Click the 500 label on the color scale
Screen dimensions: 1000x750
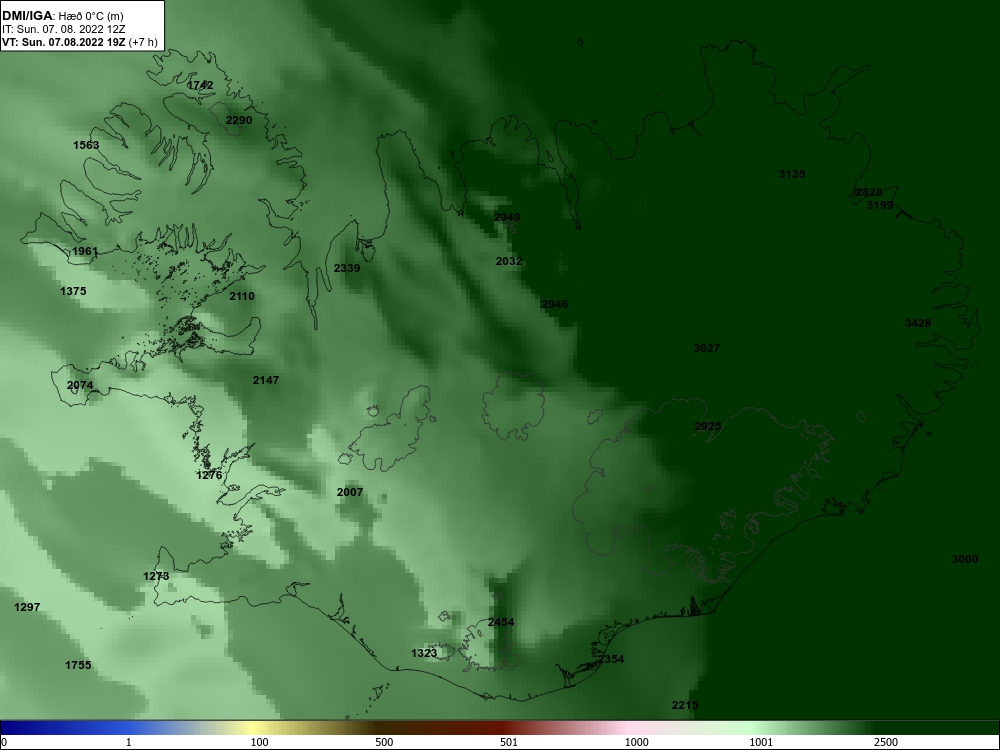pyautogui.click(x=384, y=742)
